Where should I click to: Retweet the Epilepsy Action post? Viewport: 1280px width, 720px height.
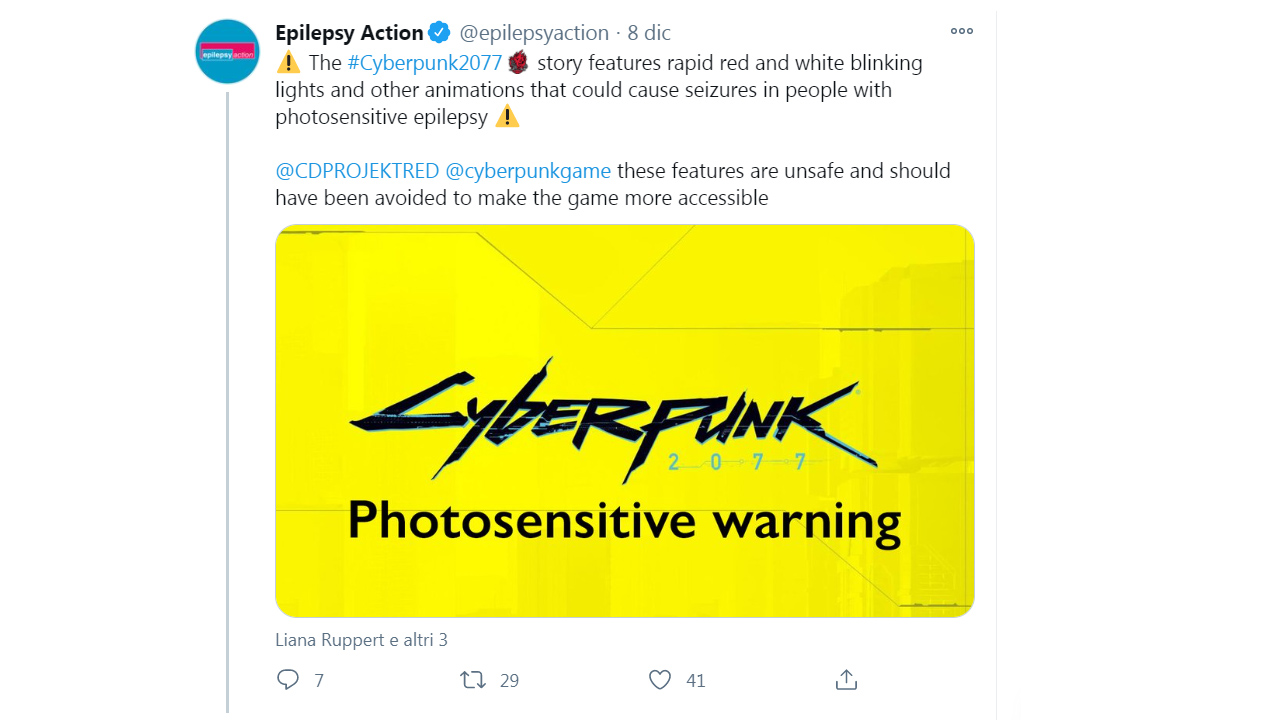472,680
